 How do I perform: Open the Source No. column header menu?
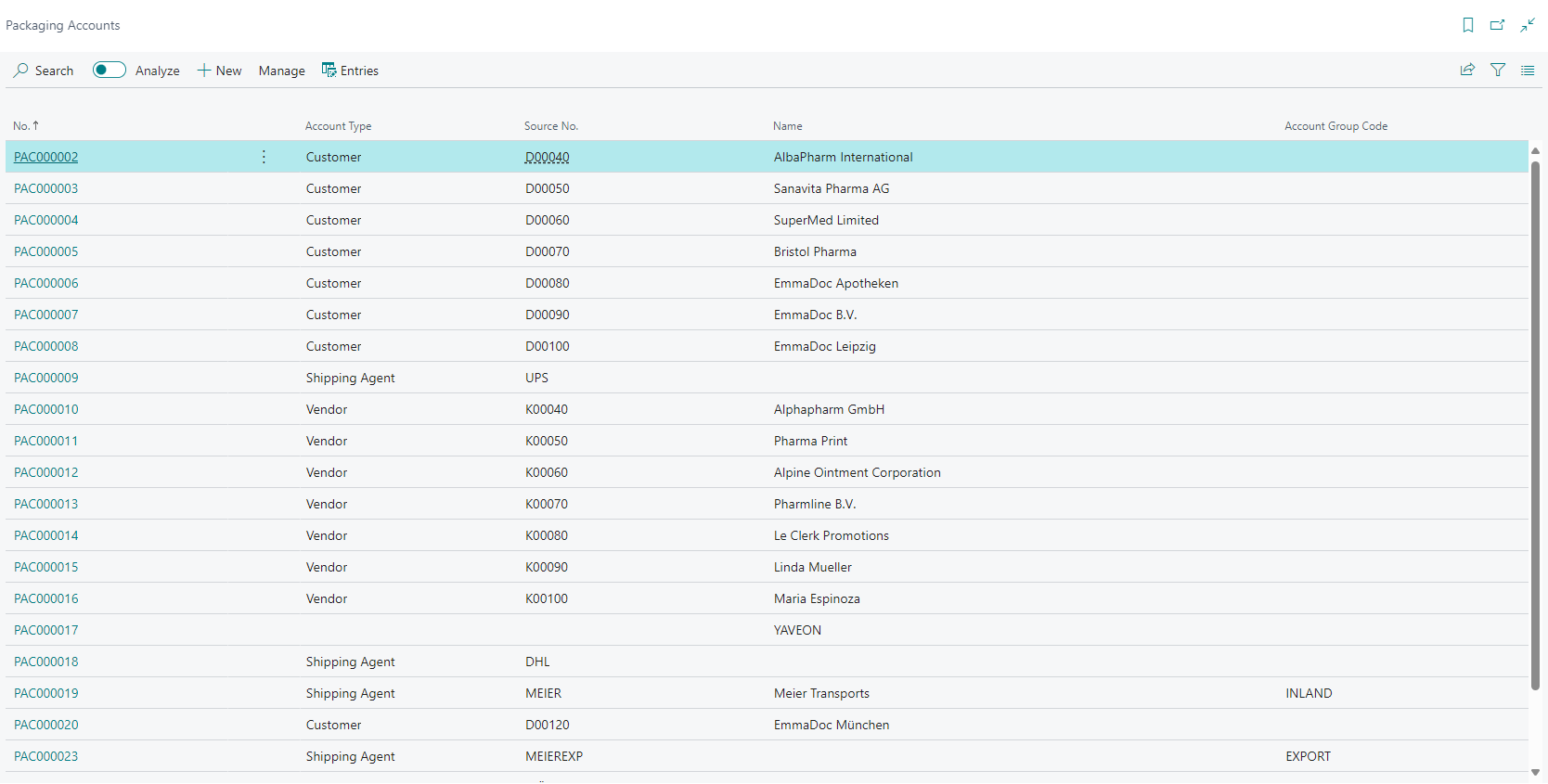tap(551, 126)
